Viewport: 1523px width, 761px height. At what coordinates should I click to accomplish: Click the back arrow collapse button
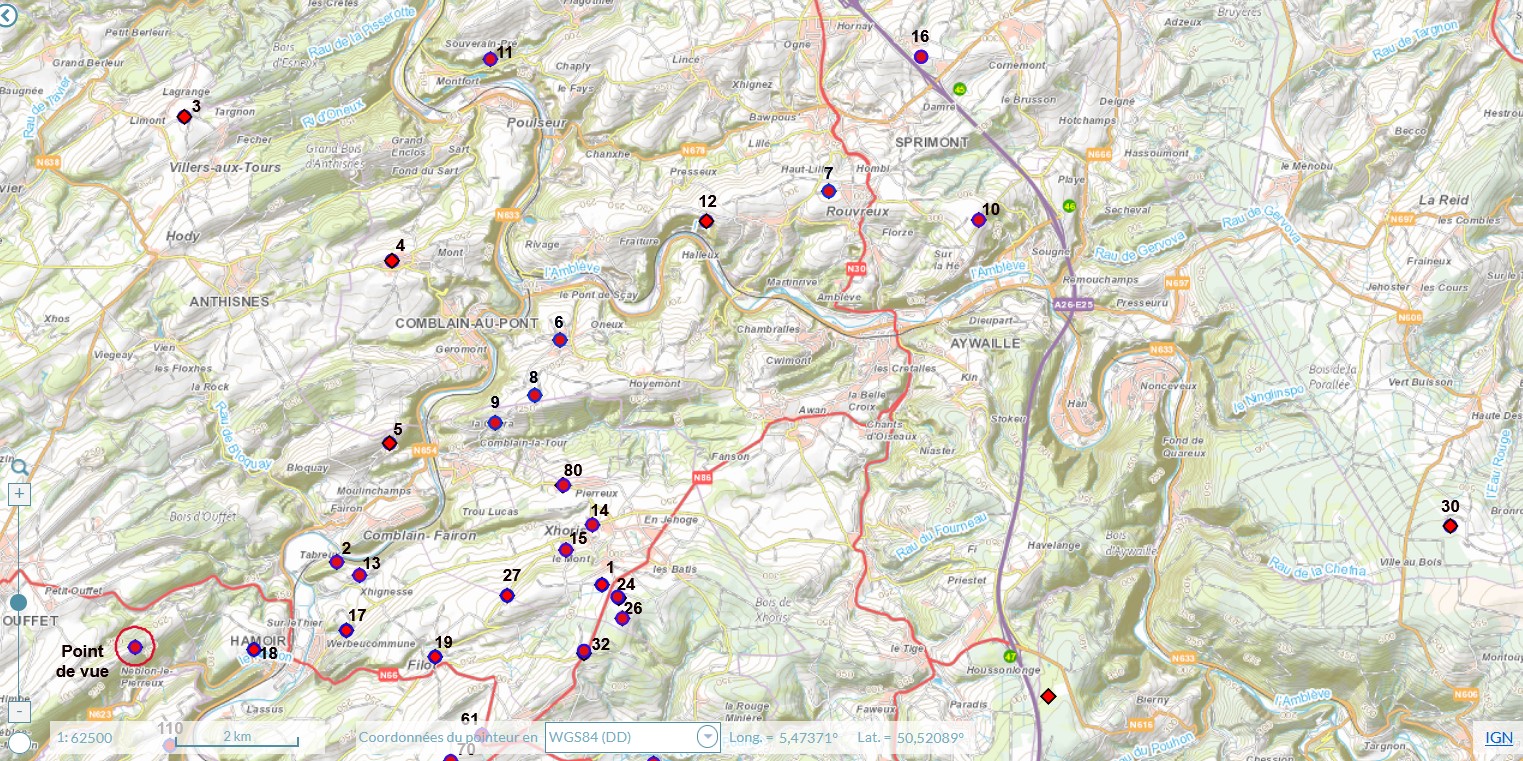pos(11,14)
